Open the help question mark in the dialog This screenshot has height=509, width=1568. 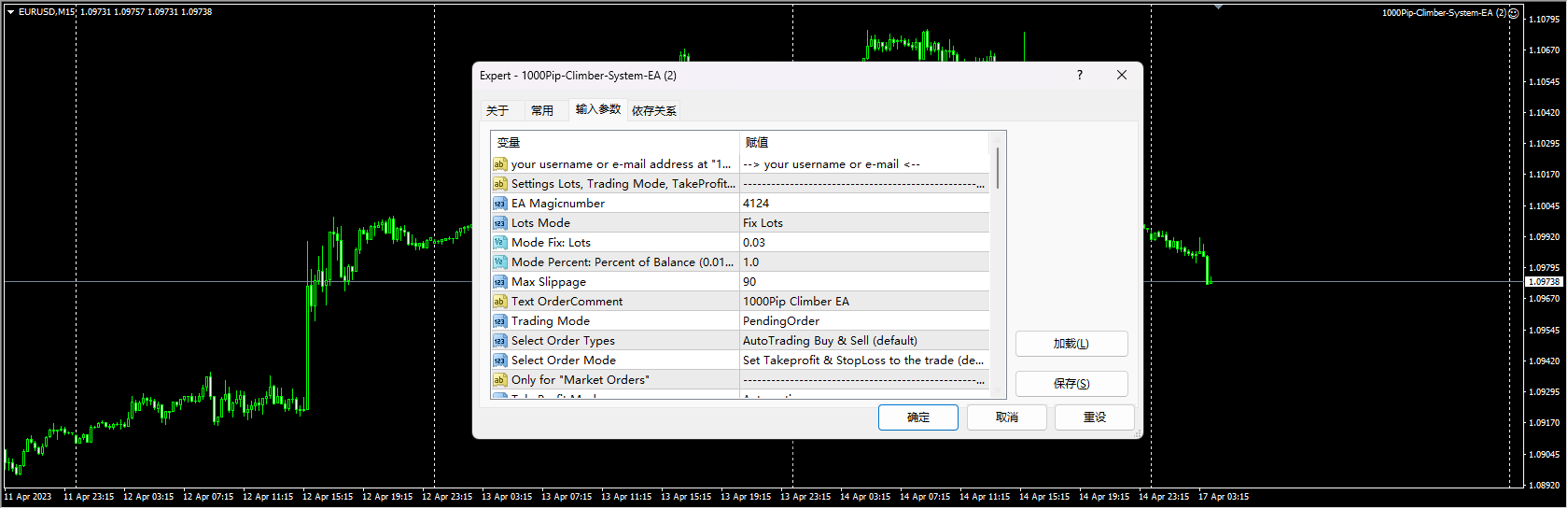coord(1080,75)
